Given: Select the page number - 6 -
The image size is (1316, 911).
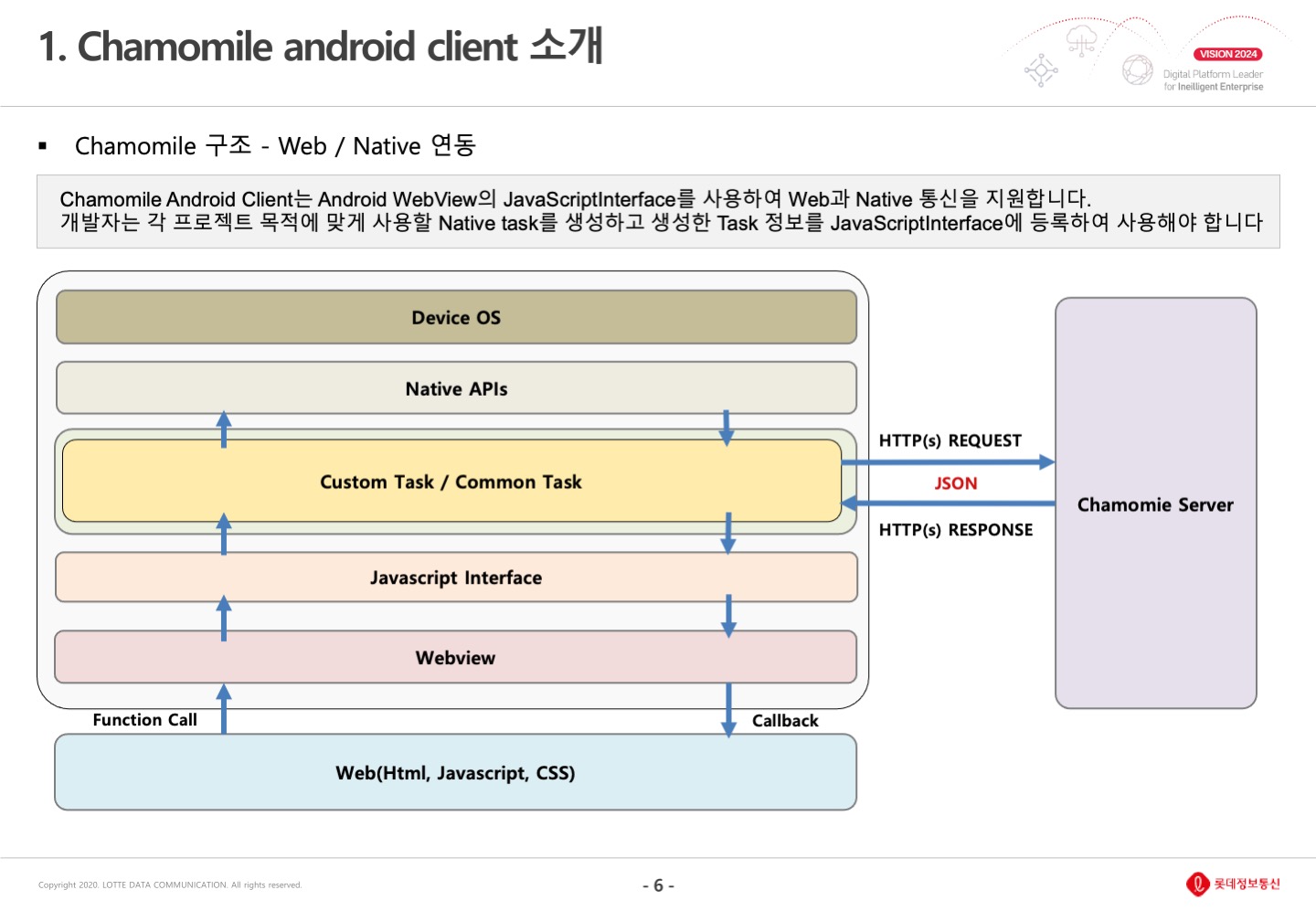Looking at the screenshot, I should click(x=658, y=885).
